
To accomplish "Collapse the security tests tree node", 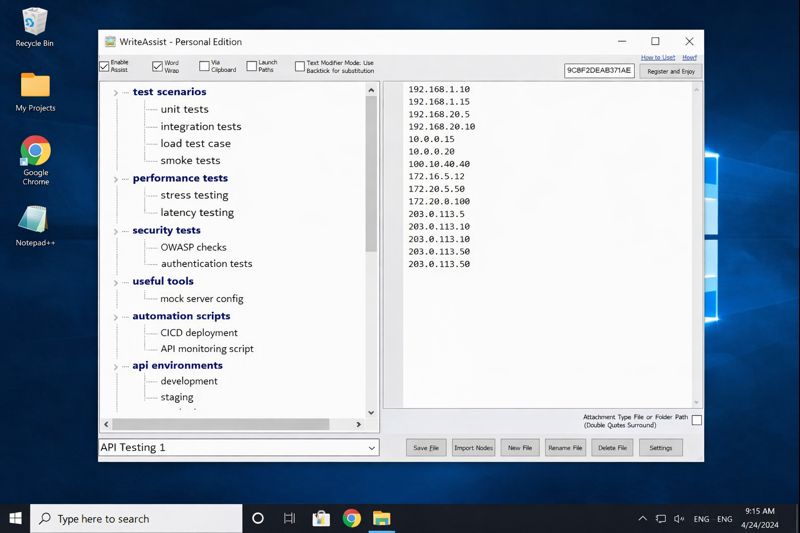I will click(116, 231).
